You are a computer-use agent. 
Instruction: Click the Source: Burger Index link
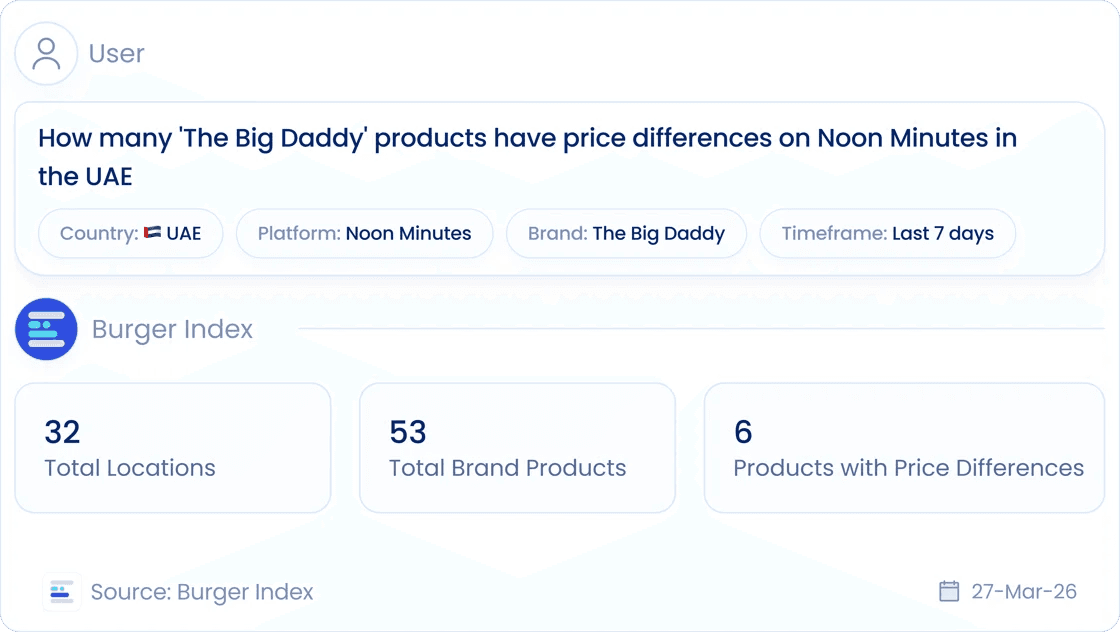click(x=201, y=592)
